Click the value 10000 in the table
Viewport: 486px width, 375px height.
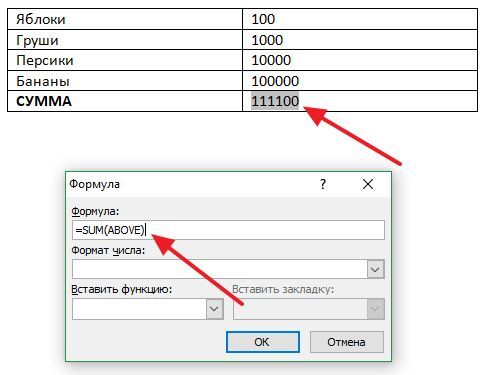271,61
